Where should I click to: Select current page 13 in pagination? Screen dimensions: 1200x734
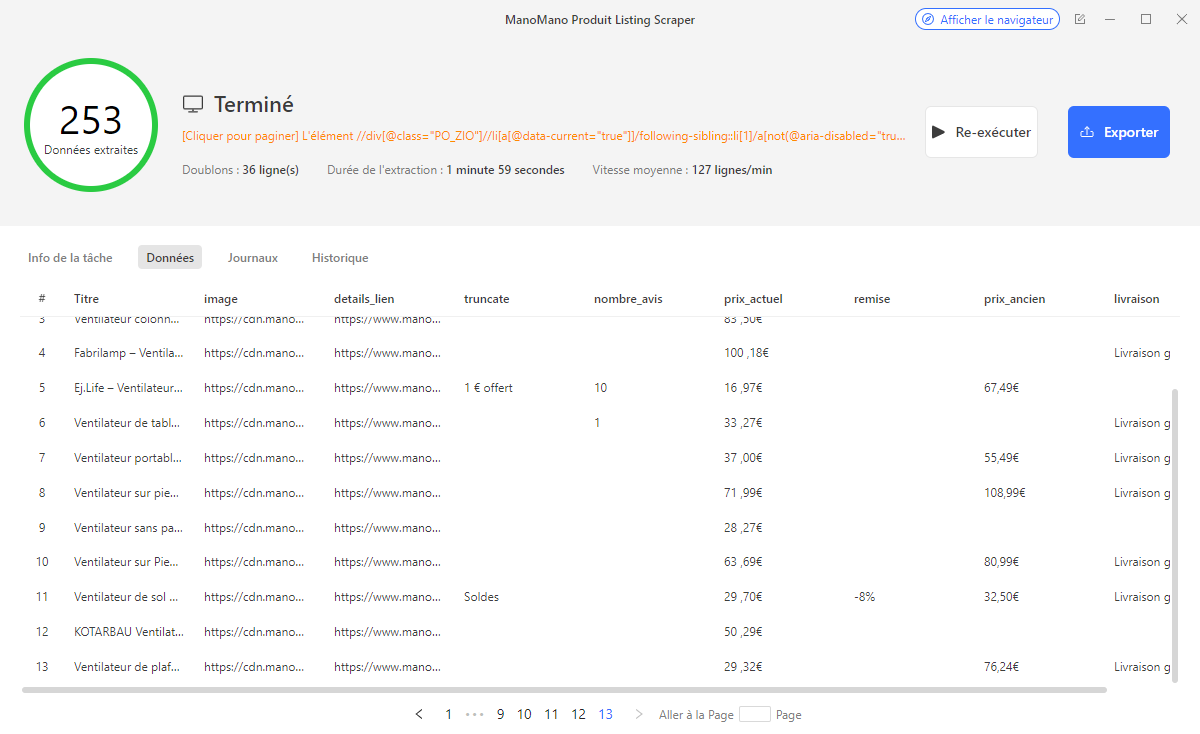coord(606,714)
